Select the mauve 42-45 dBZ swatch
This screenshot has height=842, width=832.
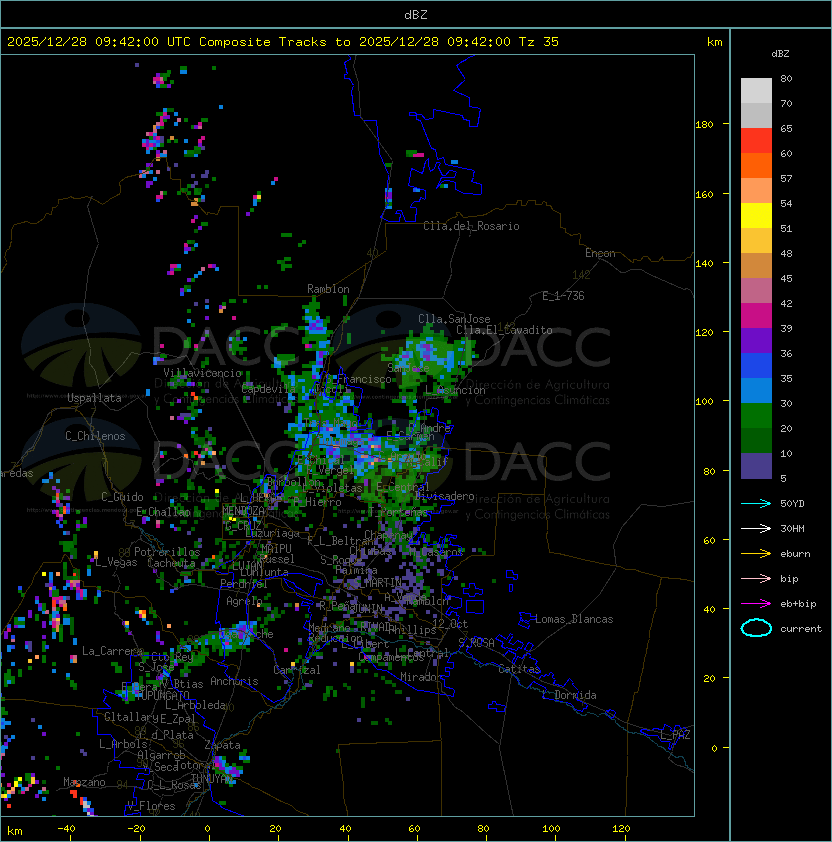[756, 291]
